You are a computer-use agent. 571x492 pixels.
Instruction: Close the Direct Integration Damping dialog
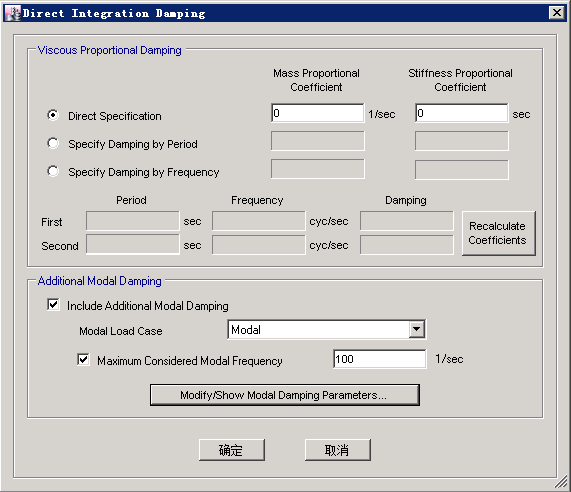[x=557, y=13]
